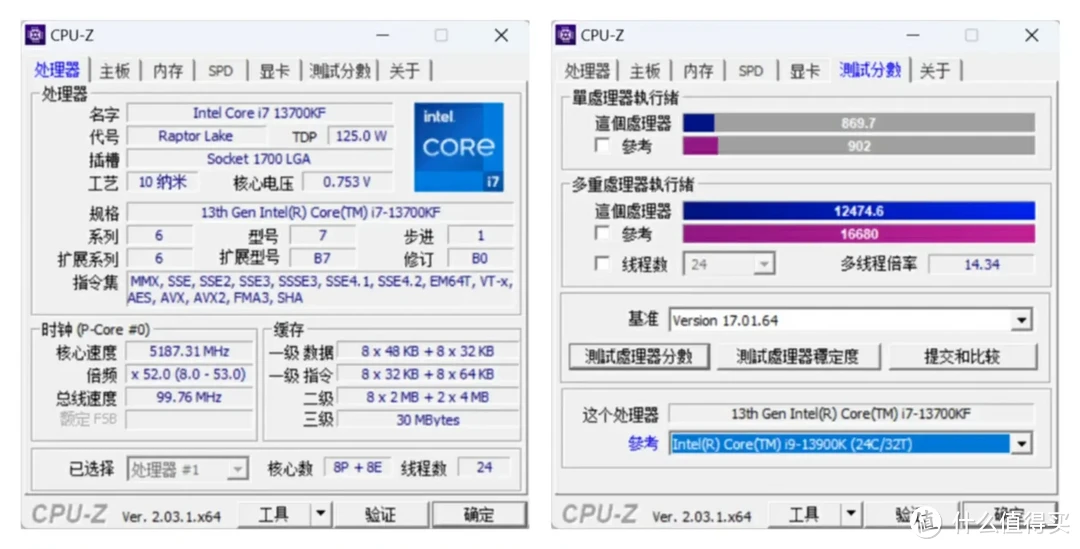Image resolution: width=1080 pixels, height=549 pixels.
Task: Click the 核心速度 value 5187.31 MHz
Action: click(189, 351)
